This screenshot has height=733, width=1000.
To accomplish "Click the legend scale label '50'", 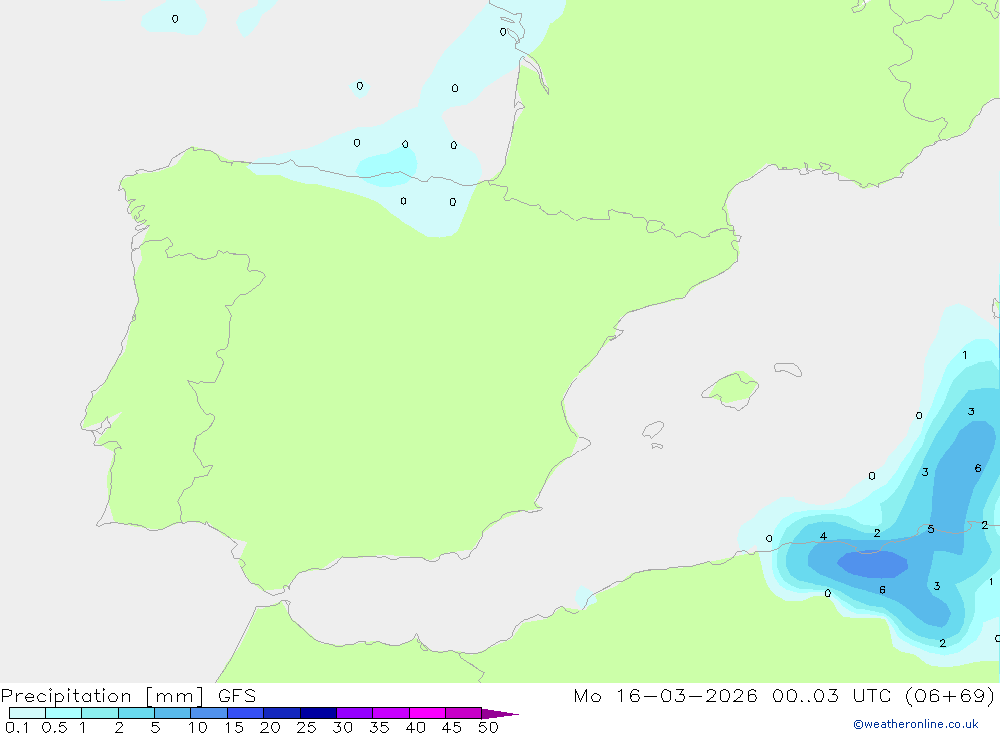I will [488, 727].
